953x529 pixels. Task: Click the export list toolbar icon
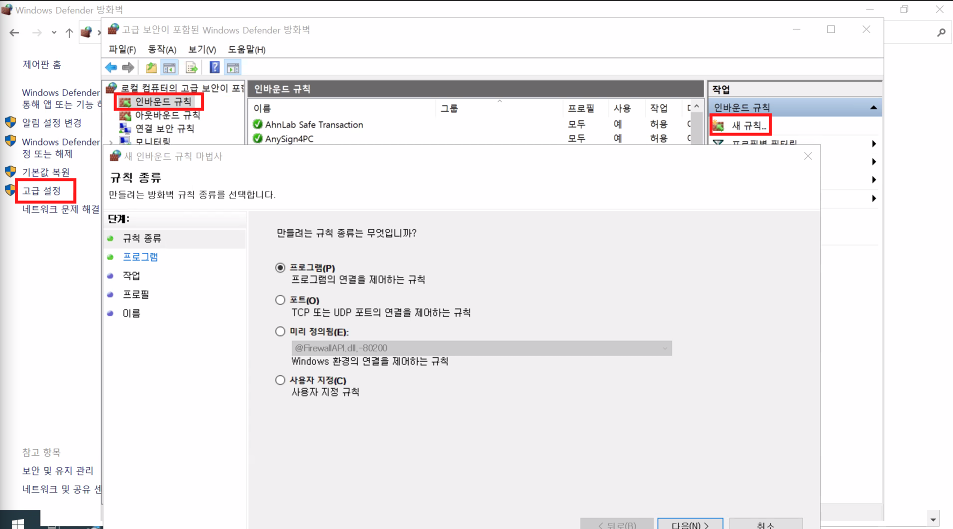[191, 67]
